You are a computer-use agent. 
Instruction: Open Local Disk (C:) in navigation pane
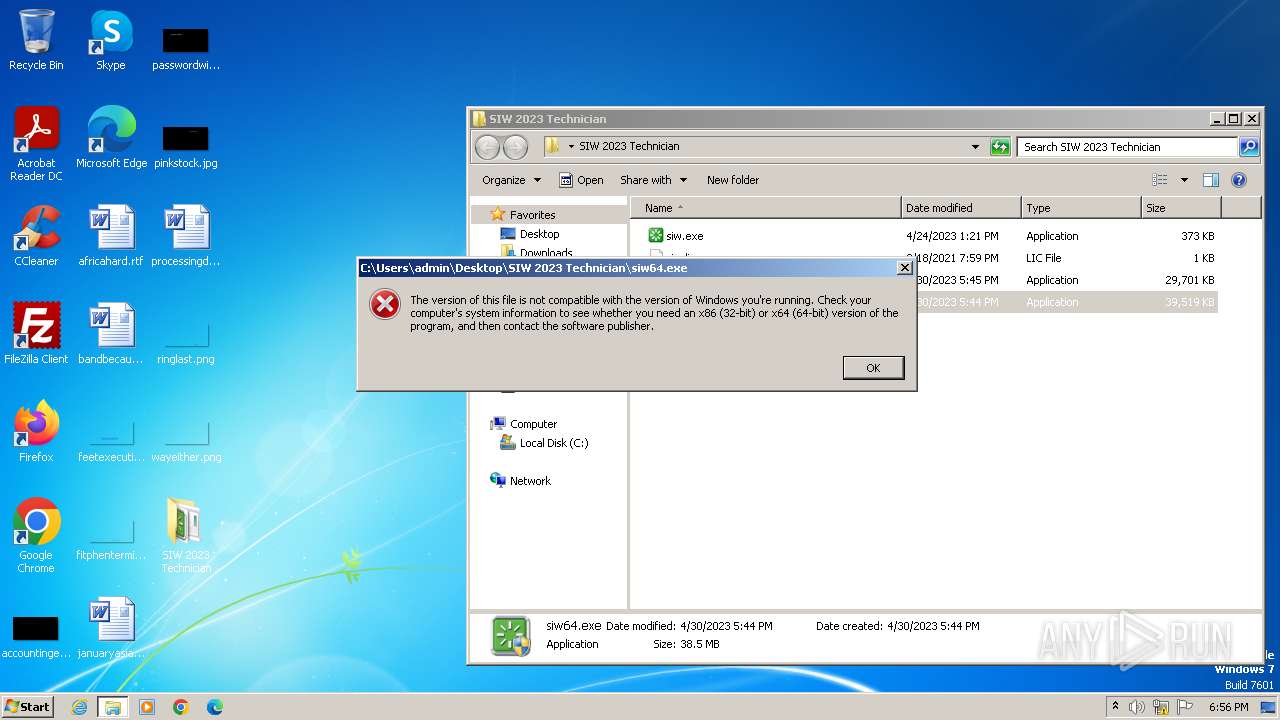(x=554, y=443)
